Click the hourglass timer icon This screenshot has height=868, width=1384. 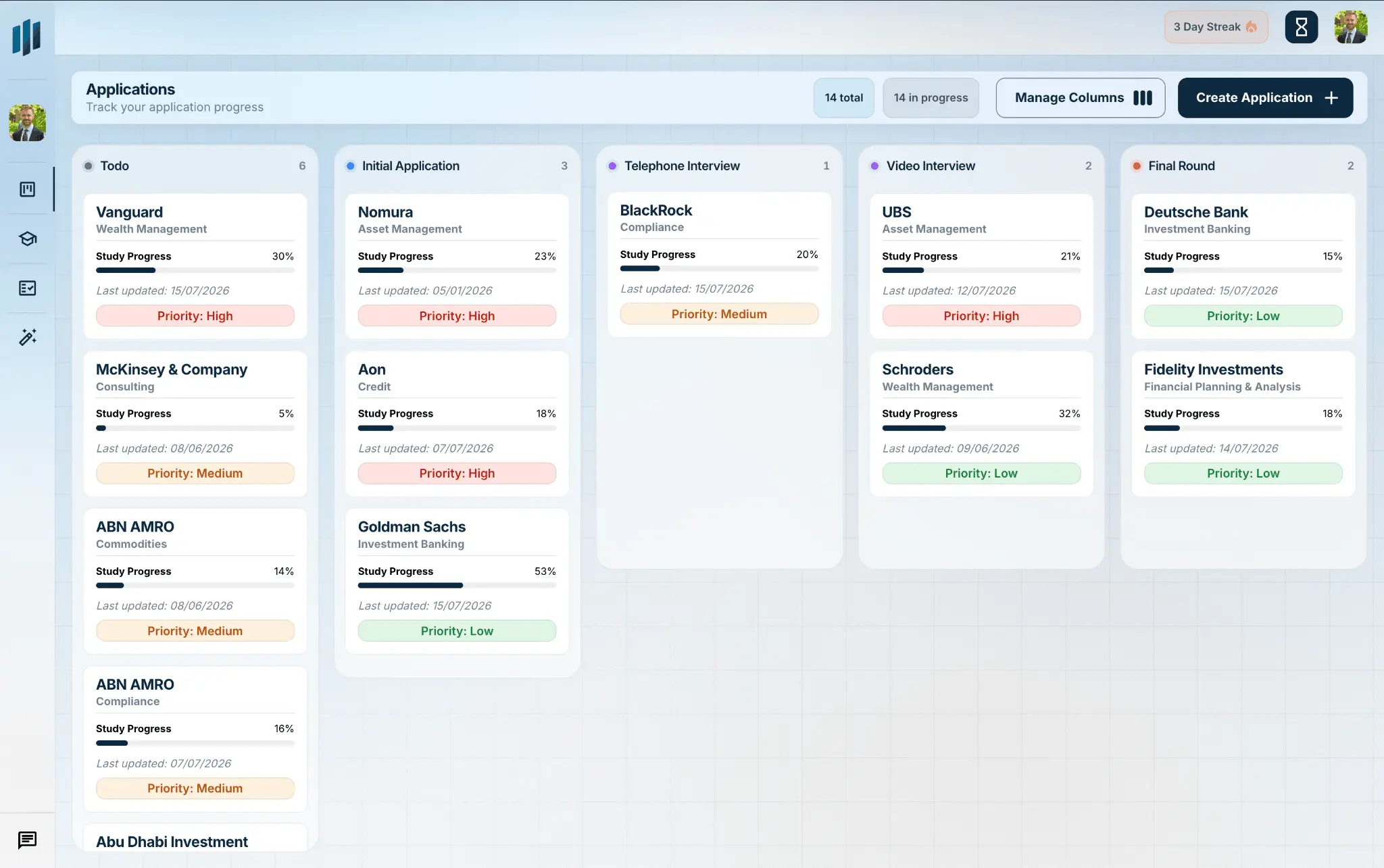1301,27
